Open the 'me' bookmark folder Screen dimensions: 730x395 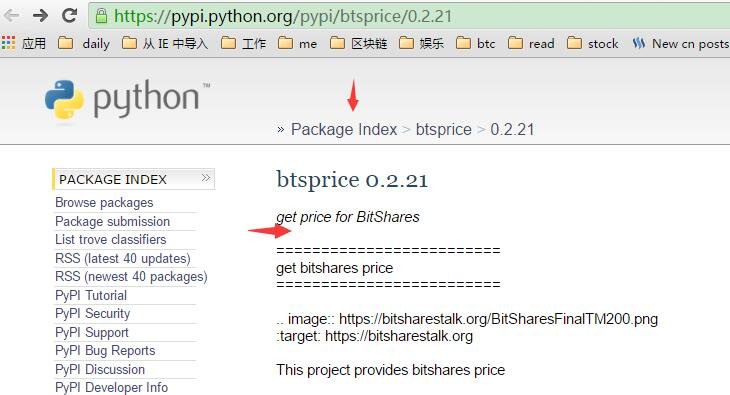pyautogui.click(x=297, y=43)
